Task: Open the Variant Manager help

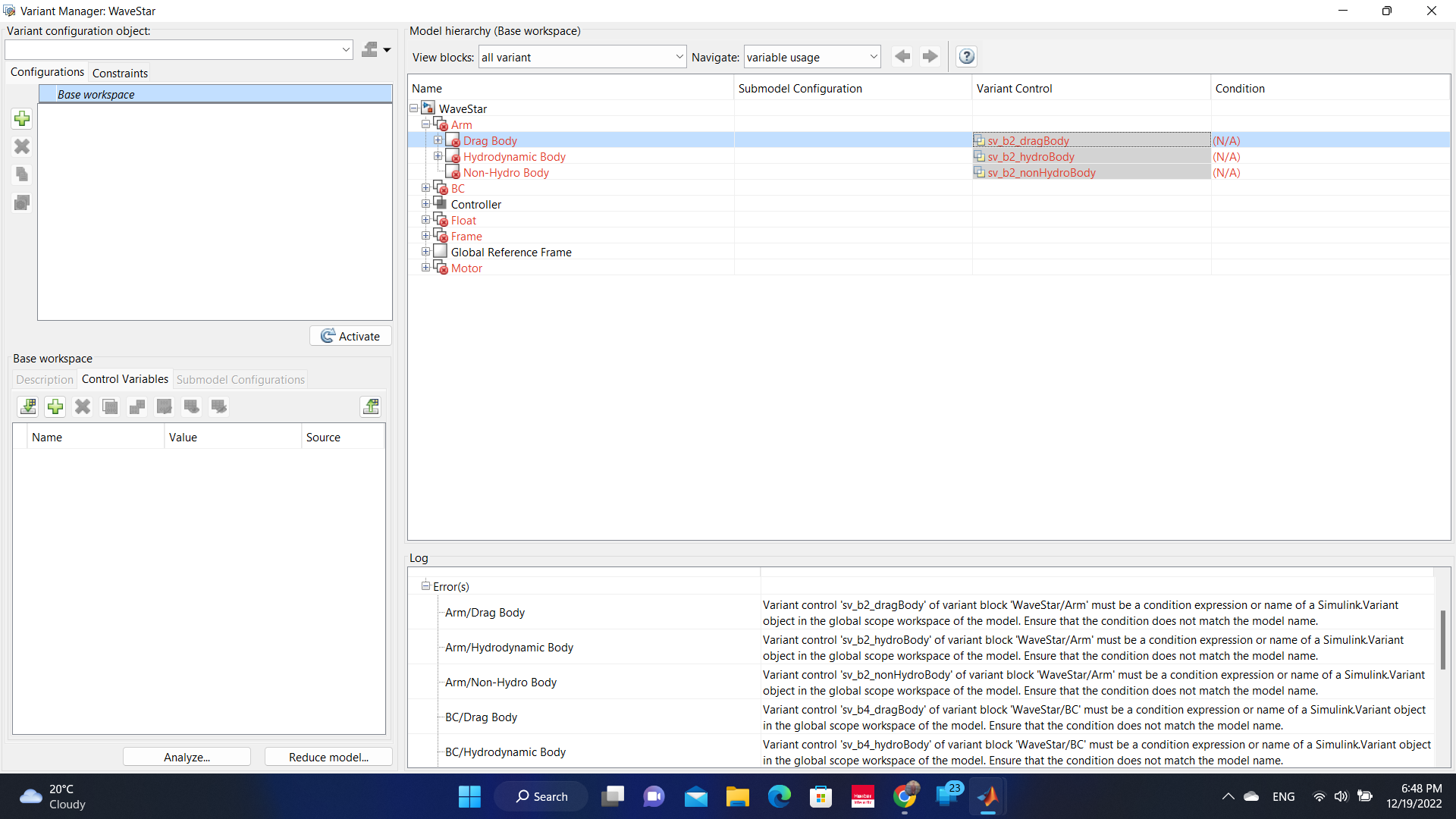Action: [966, 56]
